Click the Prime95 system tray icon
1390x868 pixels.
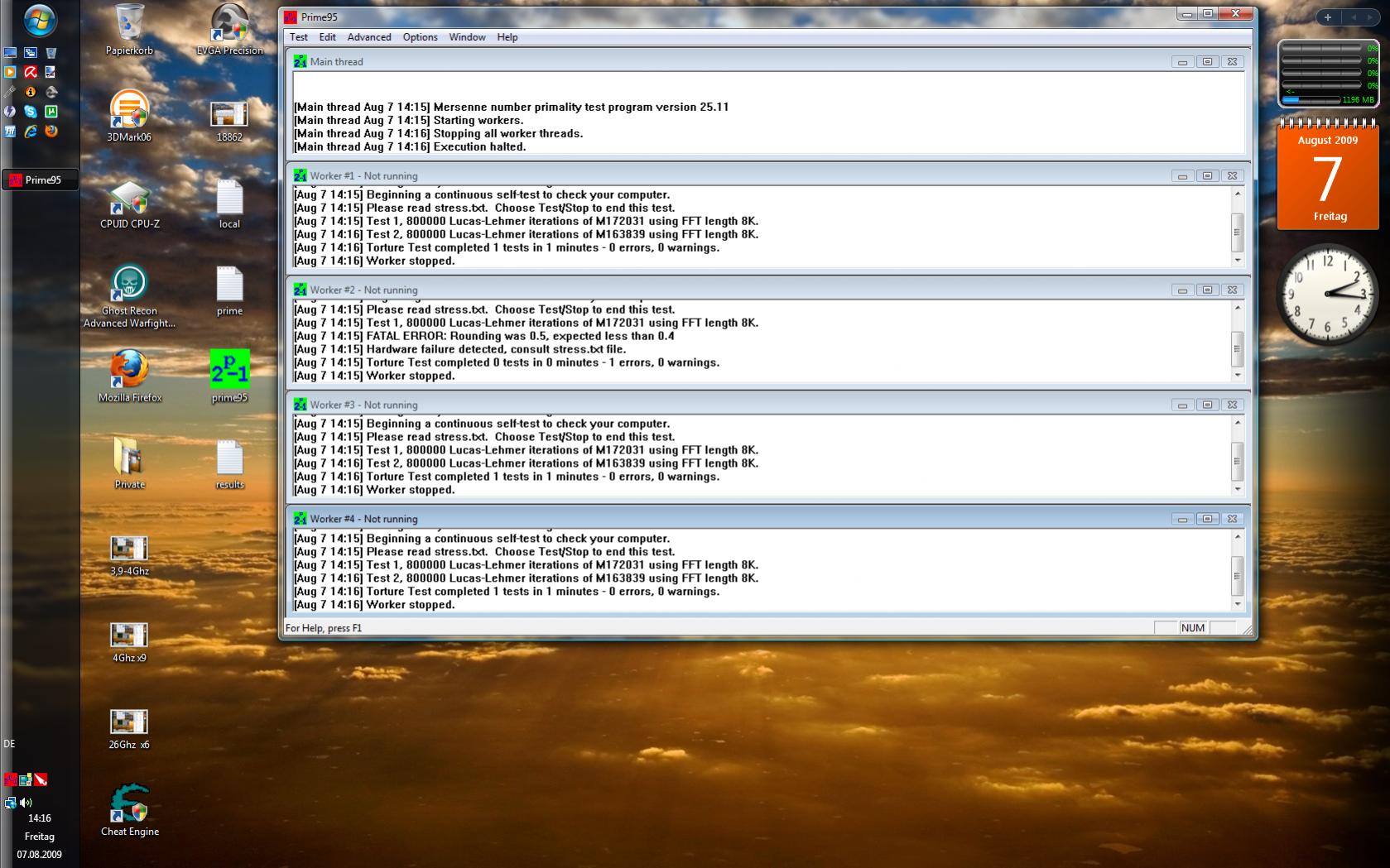[10, 779]
